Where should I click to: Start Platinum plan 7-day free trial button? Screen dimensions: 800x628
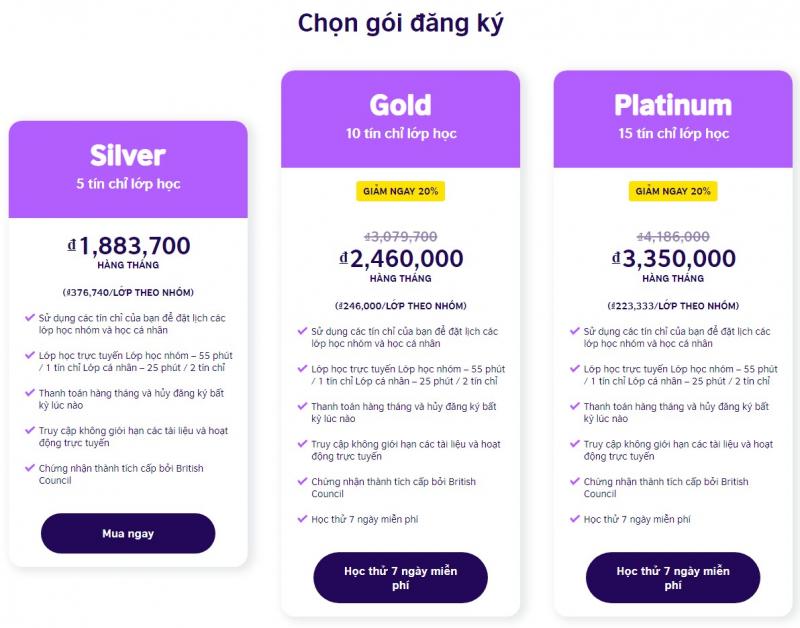[x=673, y=577]
